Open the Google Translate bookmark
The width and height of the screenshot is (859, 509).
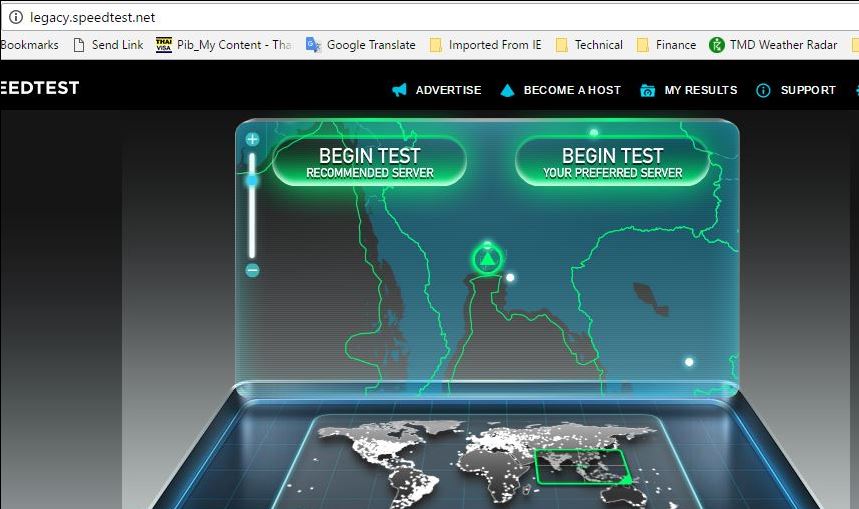360,45
